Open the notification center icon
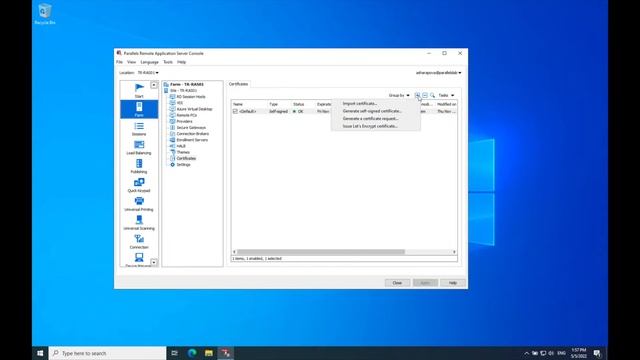Viewport: 640px width, 360px height. tap(597, 353)
